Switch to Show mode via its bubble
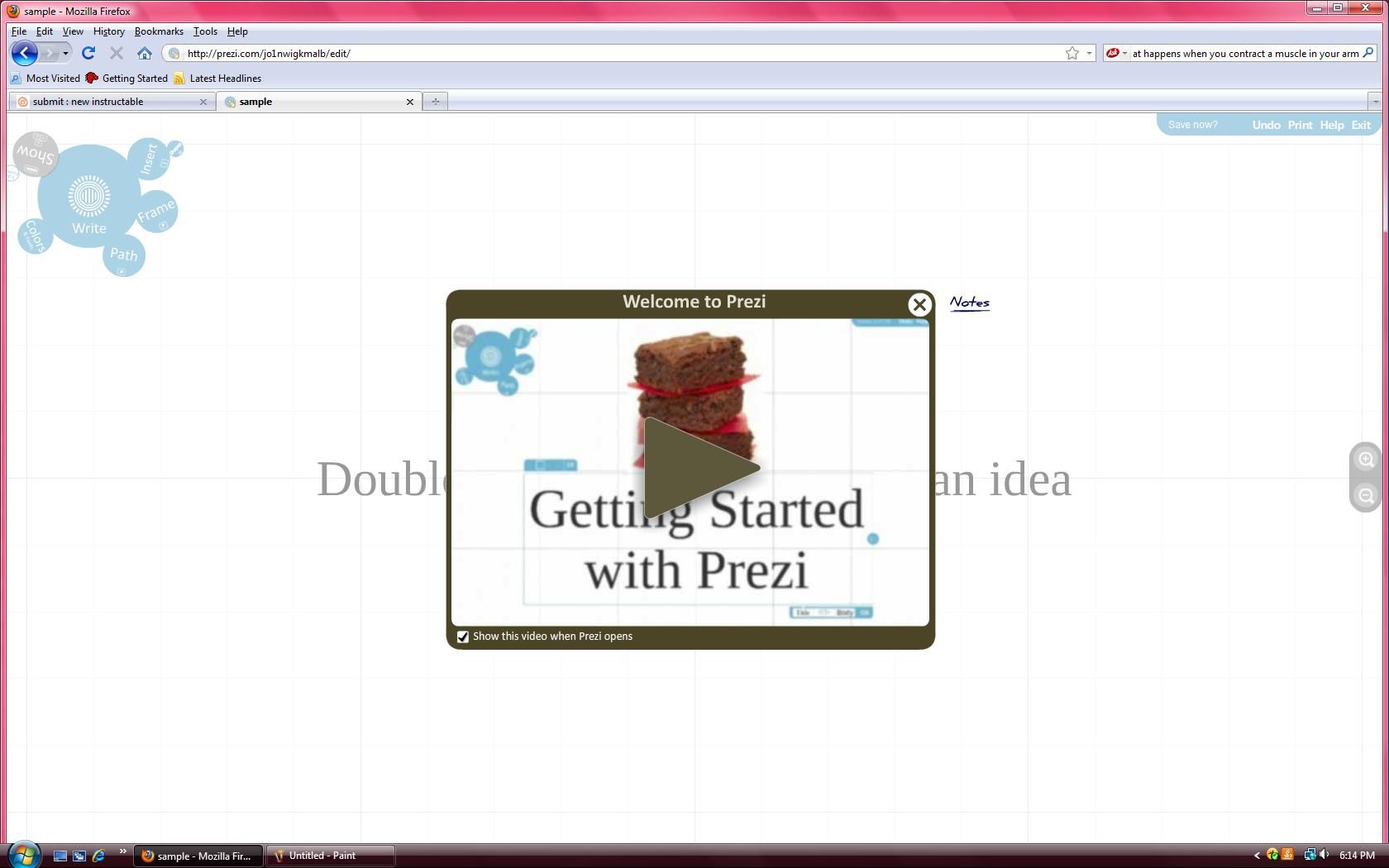Image resolution: width=1389 pixels, height=868 pixels. [35, 153]
